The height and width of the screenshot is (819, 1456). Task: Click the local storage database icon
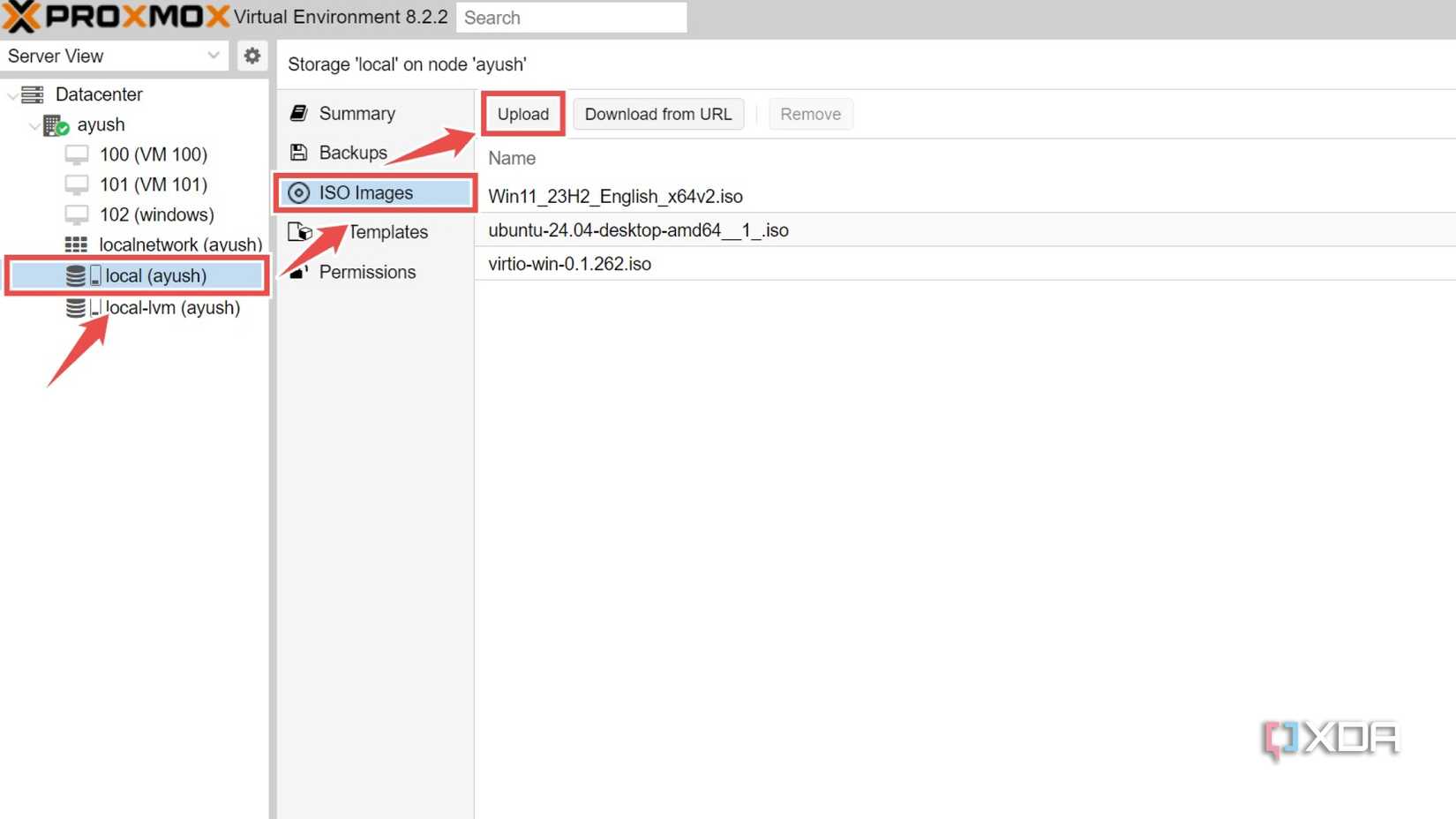[76, 275]
